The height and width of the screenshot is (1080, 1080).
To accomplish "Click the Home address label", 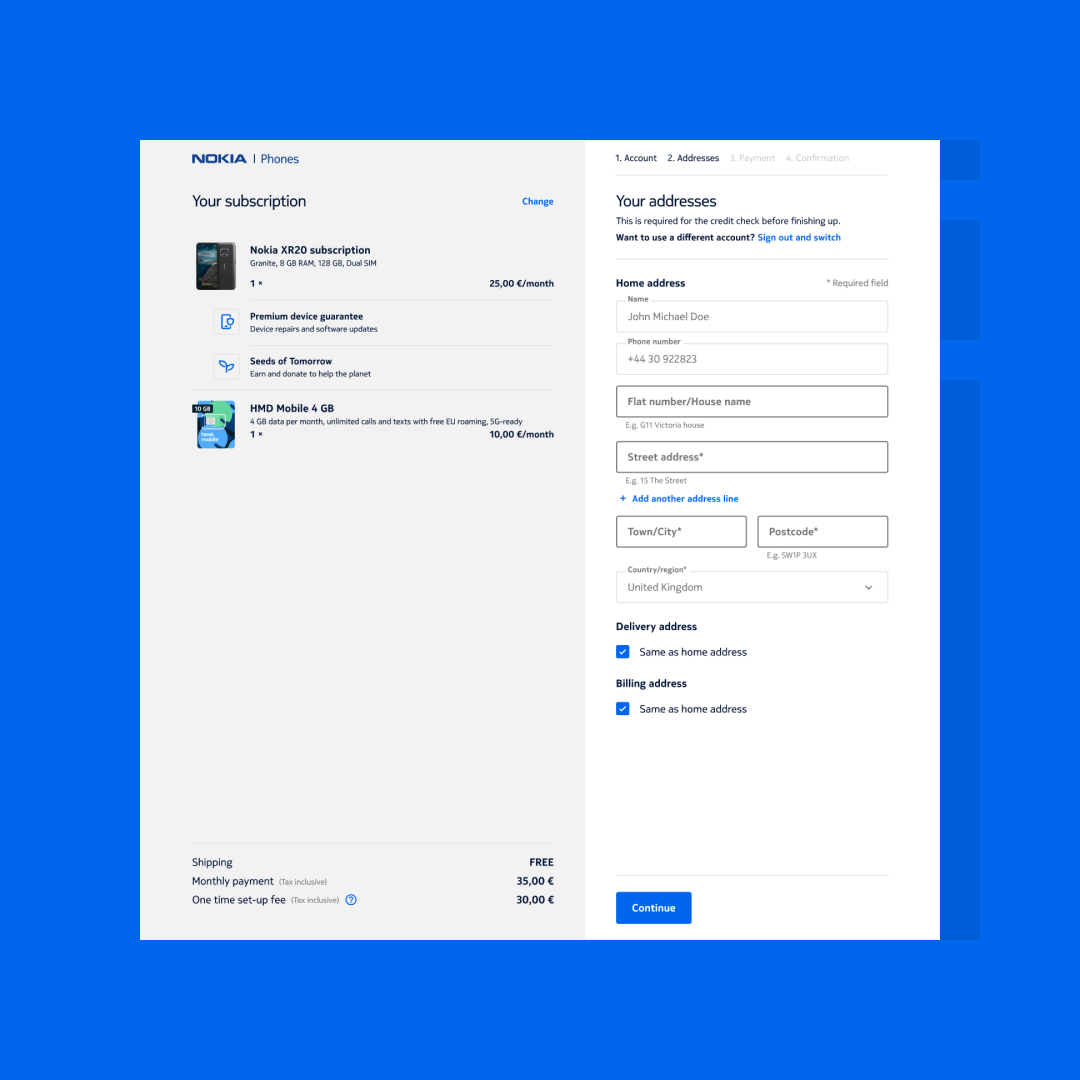I will point(650,283).
